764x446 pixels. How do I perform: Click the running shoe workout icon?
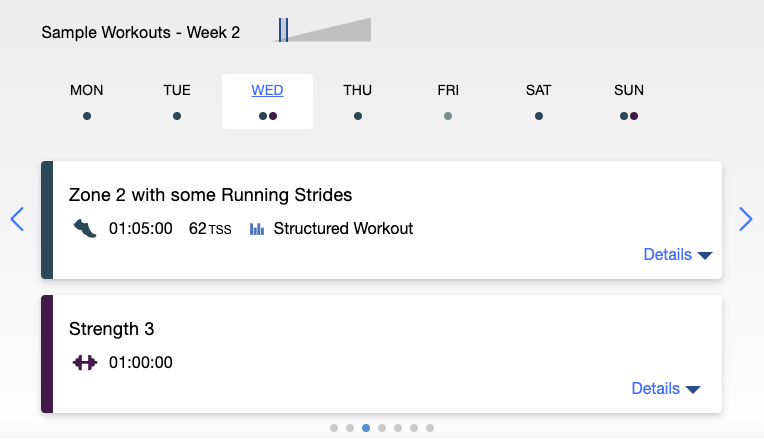click(85, 229)
